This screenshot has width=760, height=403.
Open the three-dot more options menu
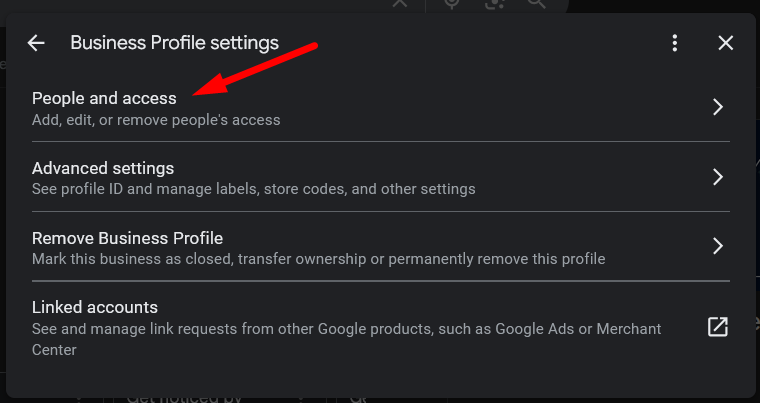point(676,43)
